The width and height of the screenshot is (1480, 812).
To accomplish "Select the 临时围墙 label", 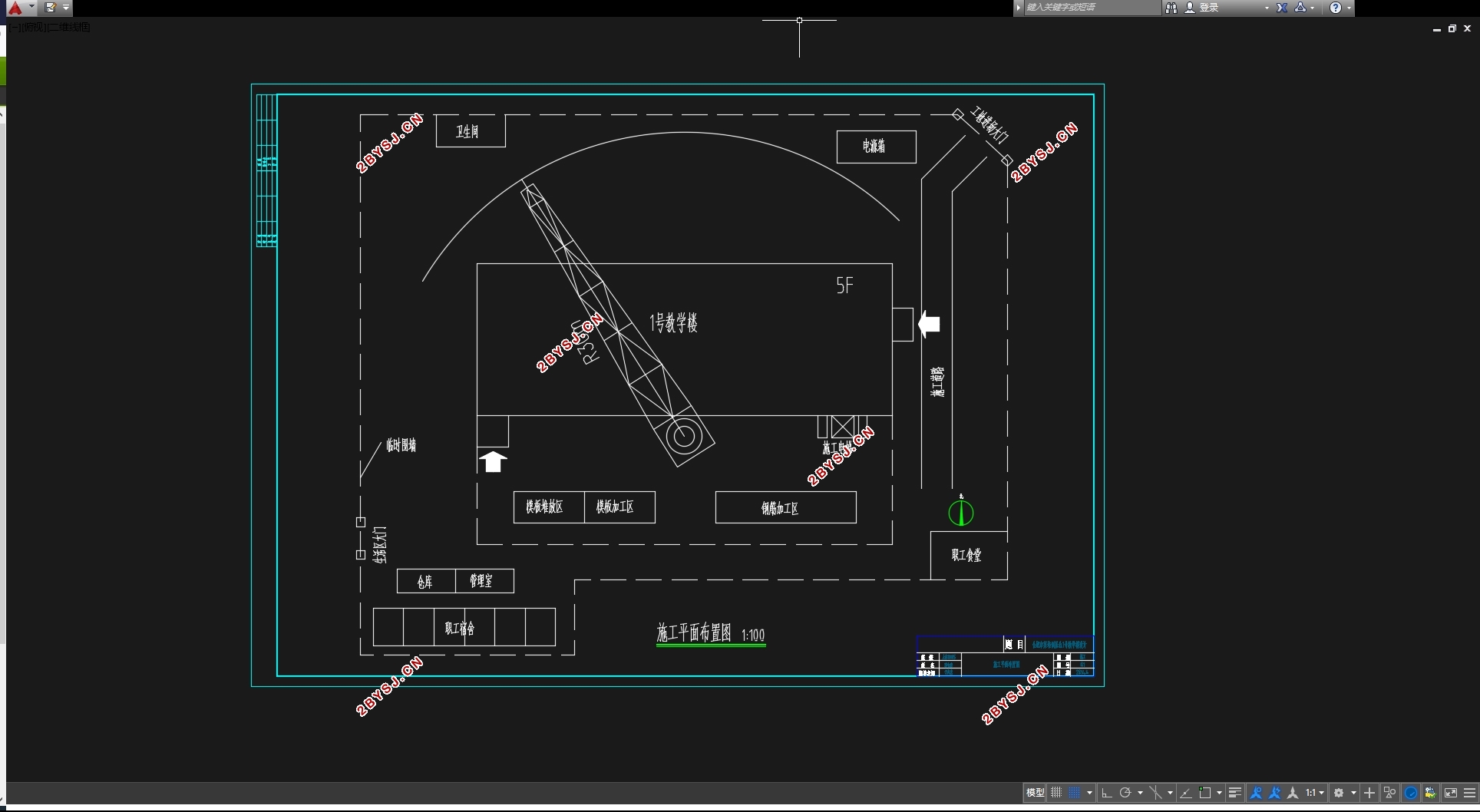I will pos(401,445).
